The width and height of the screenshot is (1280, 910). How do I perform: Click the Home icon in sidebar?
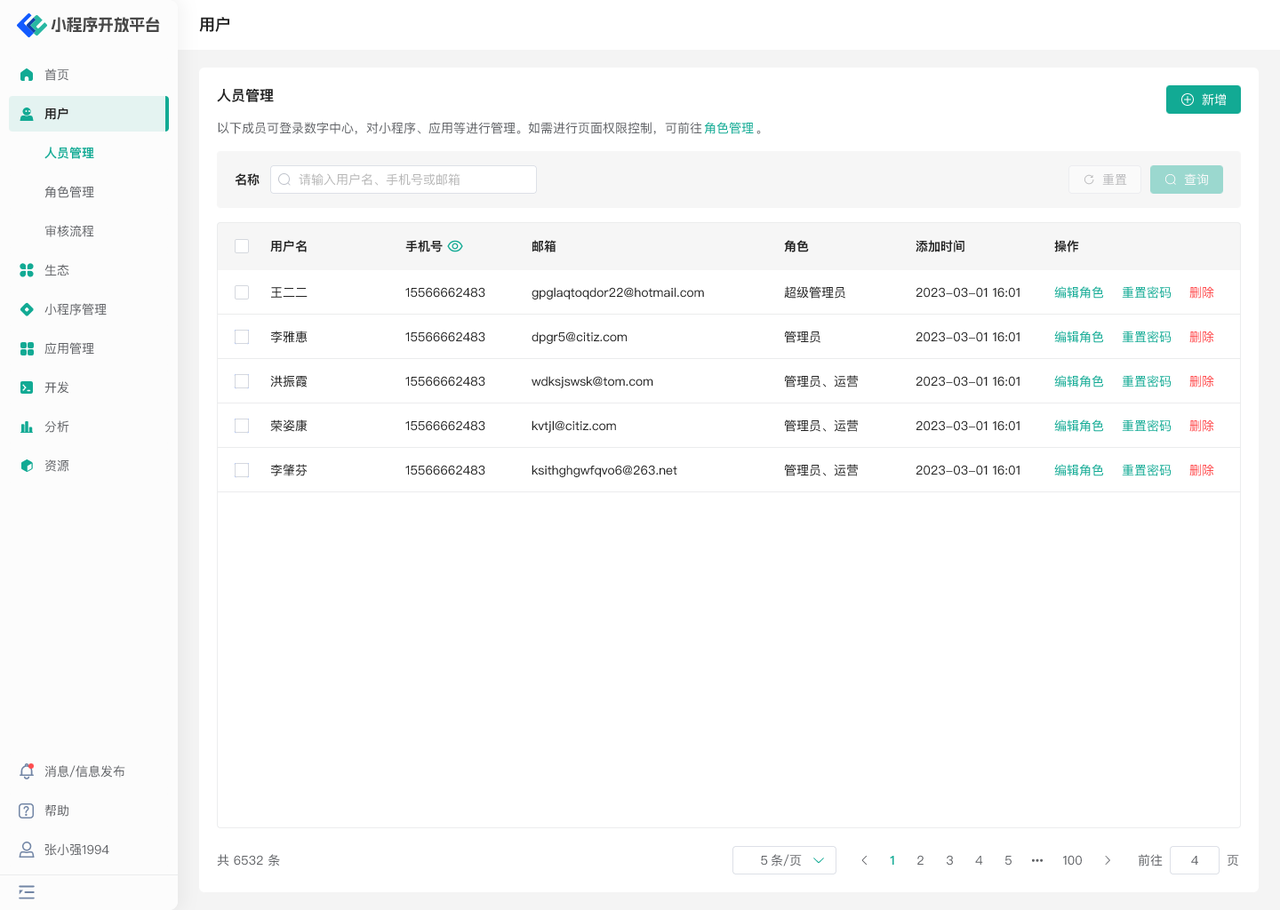pos(27,75)
